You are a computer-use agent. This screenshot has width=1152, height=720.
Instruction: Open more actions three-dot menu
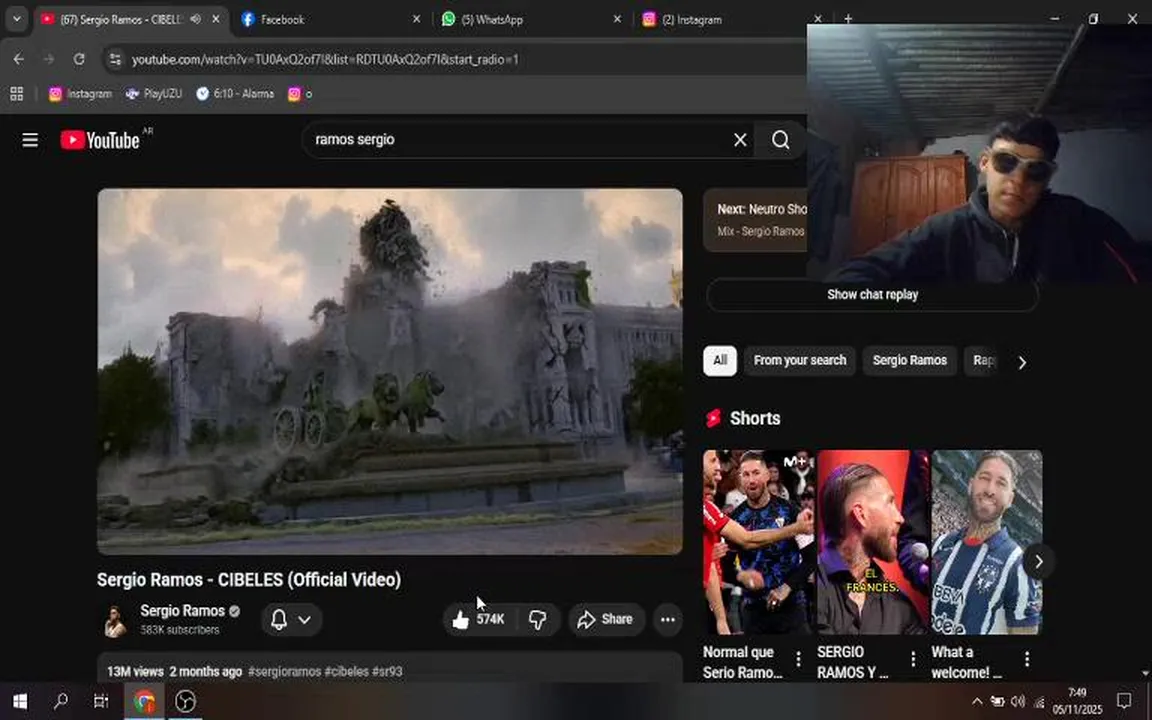coord(667,619)
